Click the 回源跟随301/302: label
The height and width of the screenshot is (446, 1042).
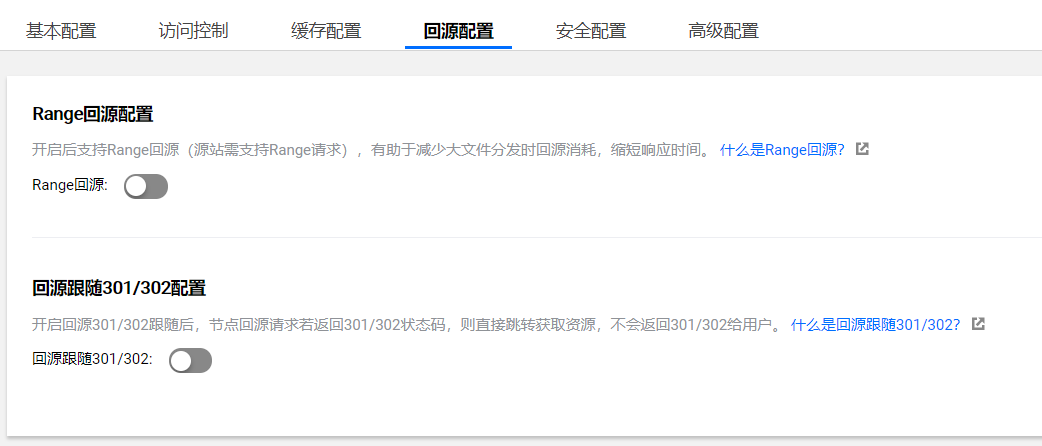(92, 360)
